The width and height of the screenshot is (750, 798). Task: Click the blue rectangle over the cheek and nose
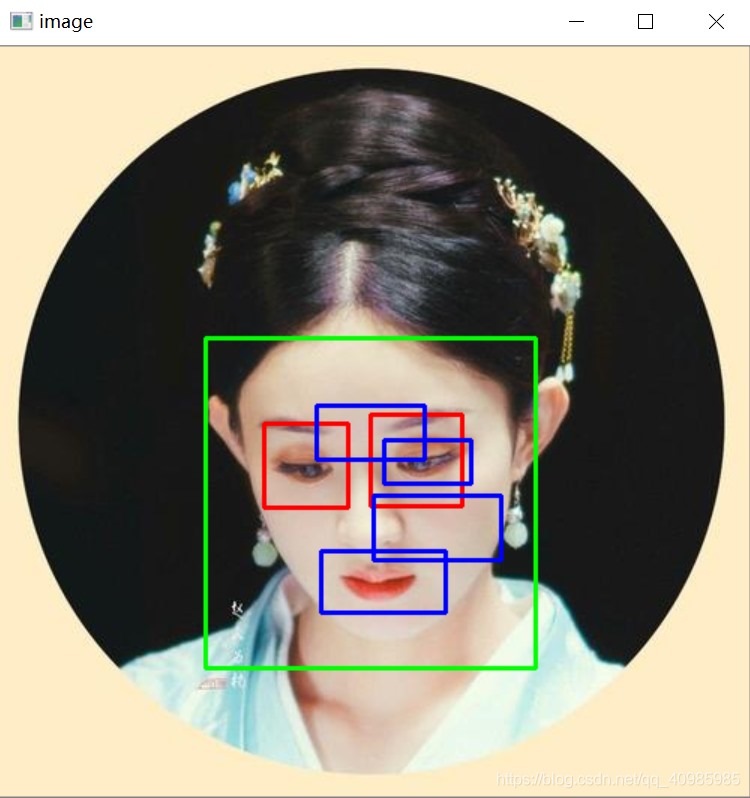[x=438, y=527]
